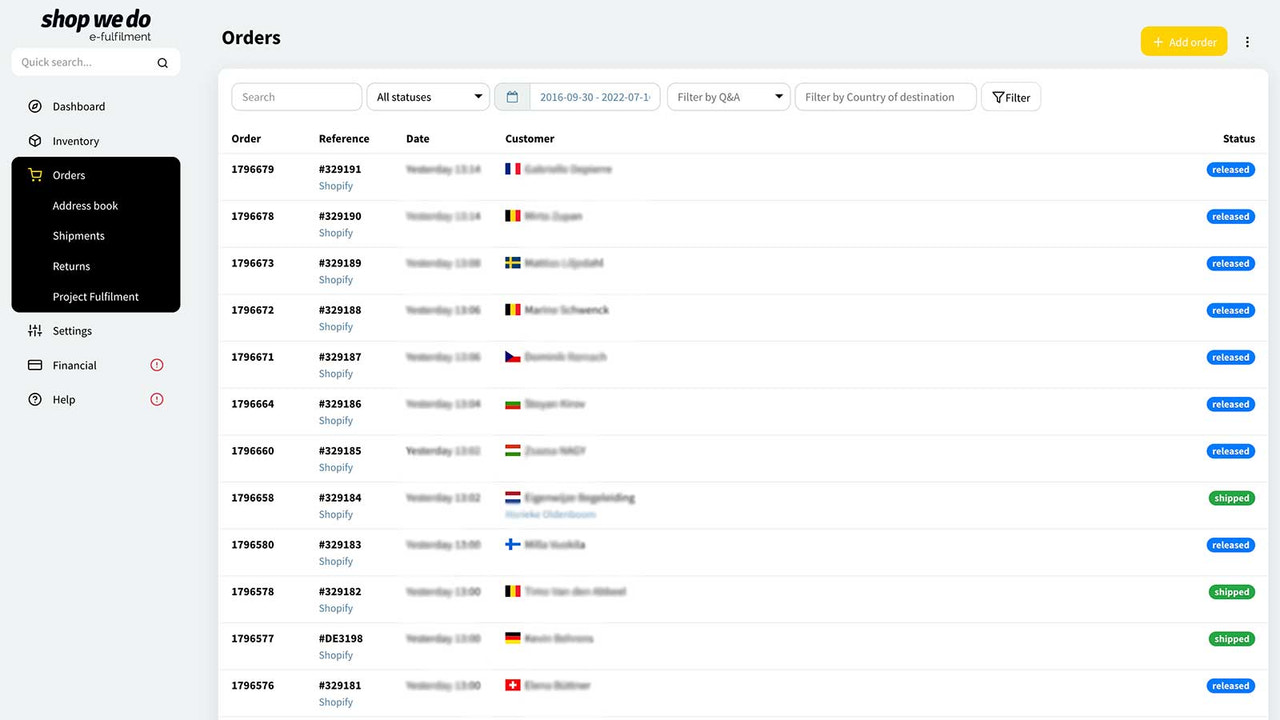
Task: Select Project Fulfilment from the sidebar
Action: 95,296
